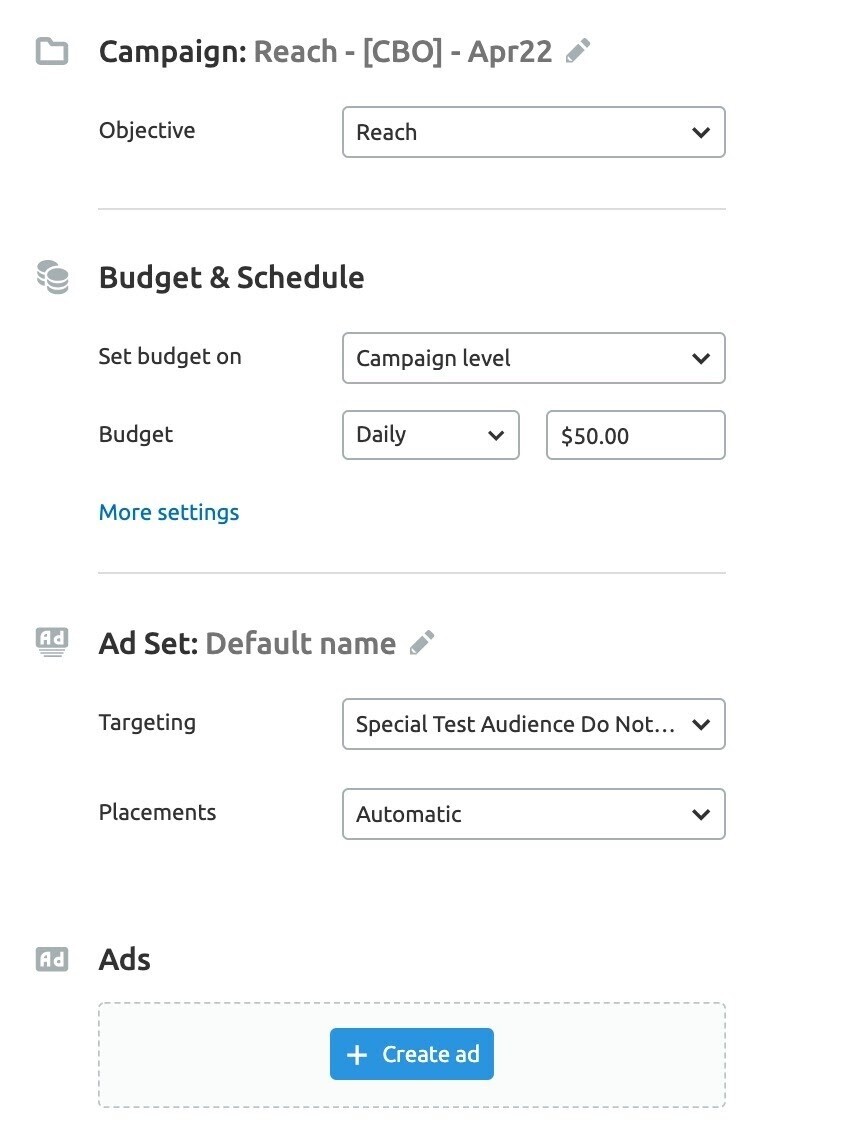Click the Ads section icon
This screenshot has width=858, height=1122.
52,959
